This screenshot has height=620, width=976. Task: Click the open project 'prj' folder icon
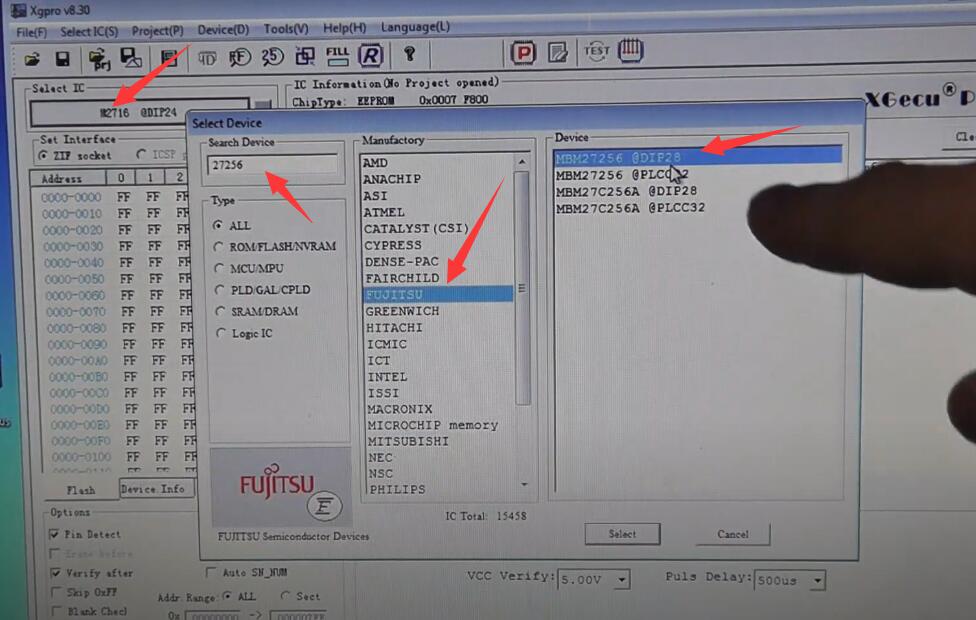pyautogui.click(x=98, y=60)
